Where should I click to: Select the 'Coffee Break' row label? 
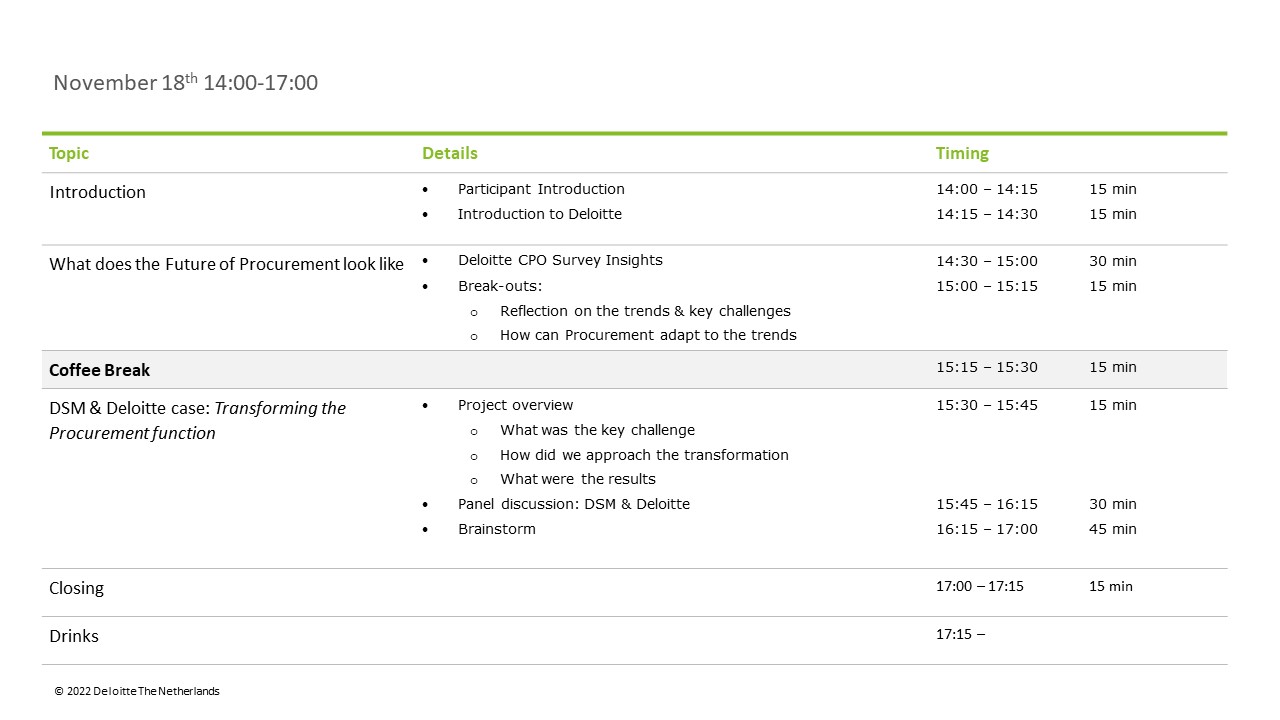click(99, 370)
